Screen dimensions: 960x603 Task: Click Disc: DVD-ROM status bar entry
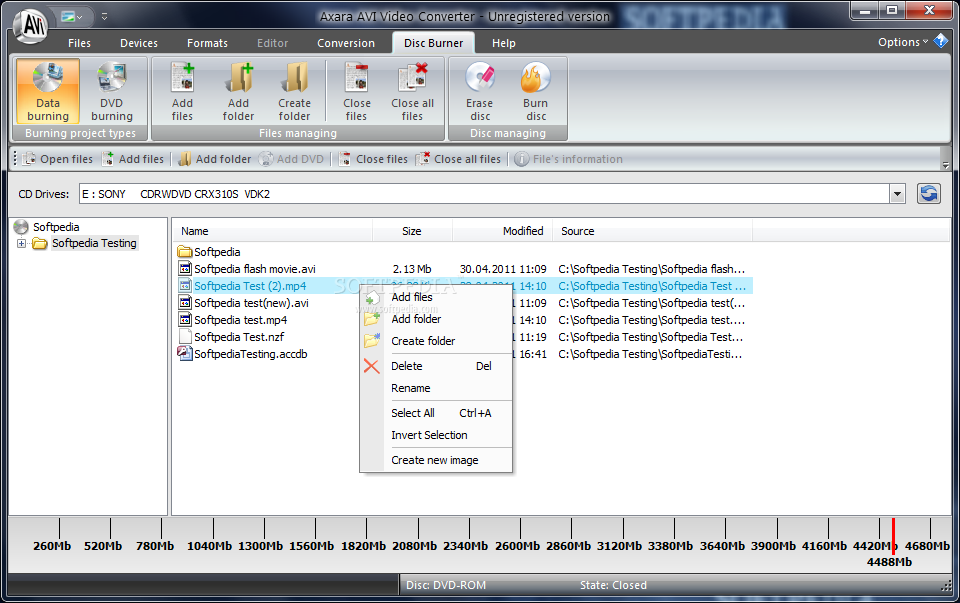pyautogui.click(x=446, y=585)
